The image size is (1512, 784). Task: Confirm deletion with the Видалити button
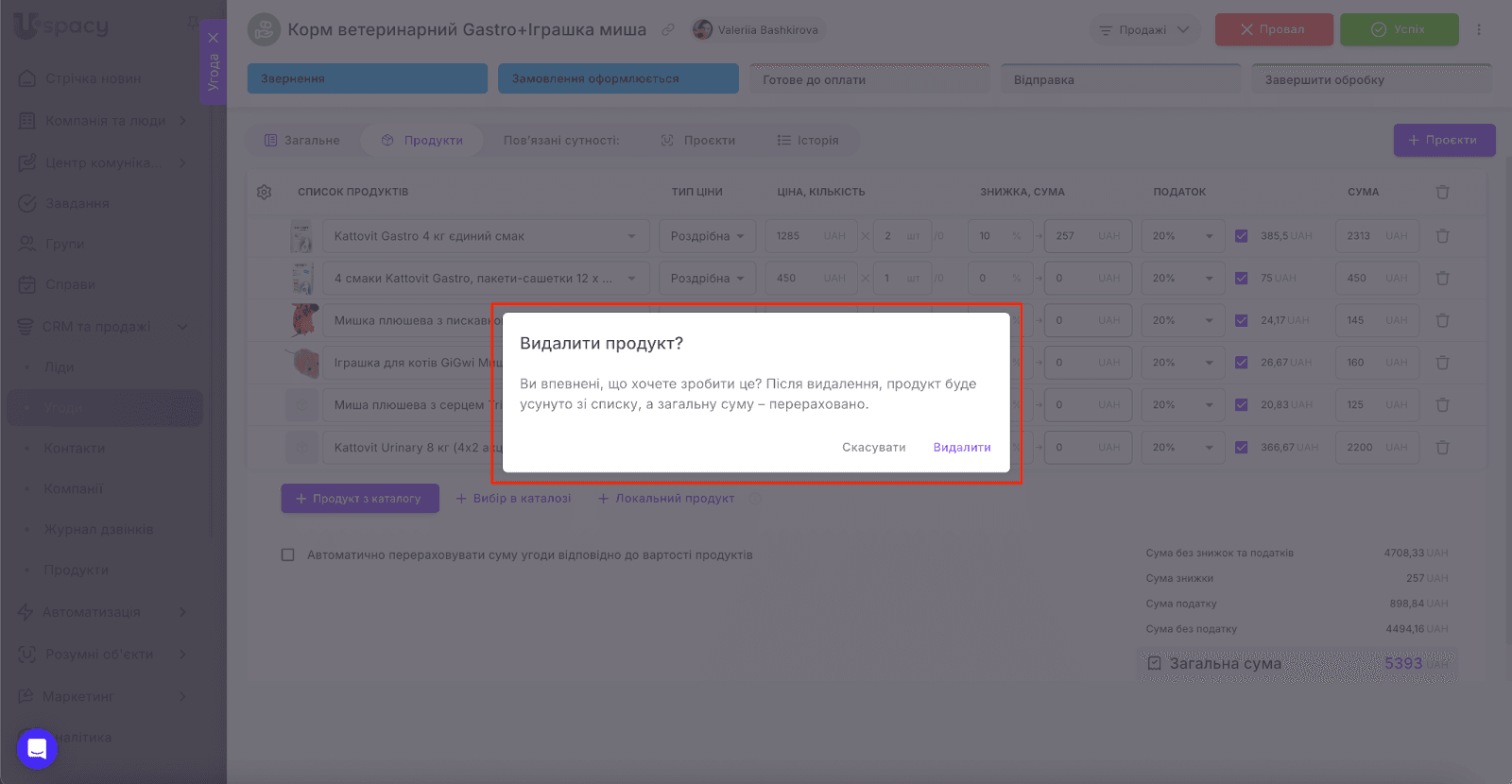(x=962, y=448)
